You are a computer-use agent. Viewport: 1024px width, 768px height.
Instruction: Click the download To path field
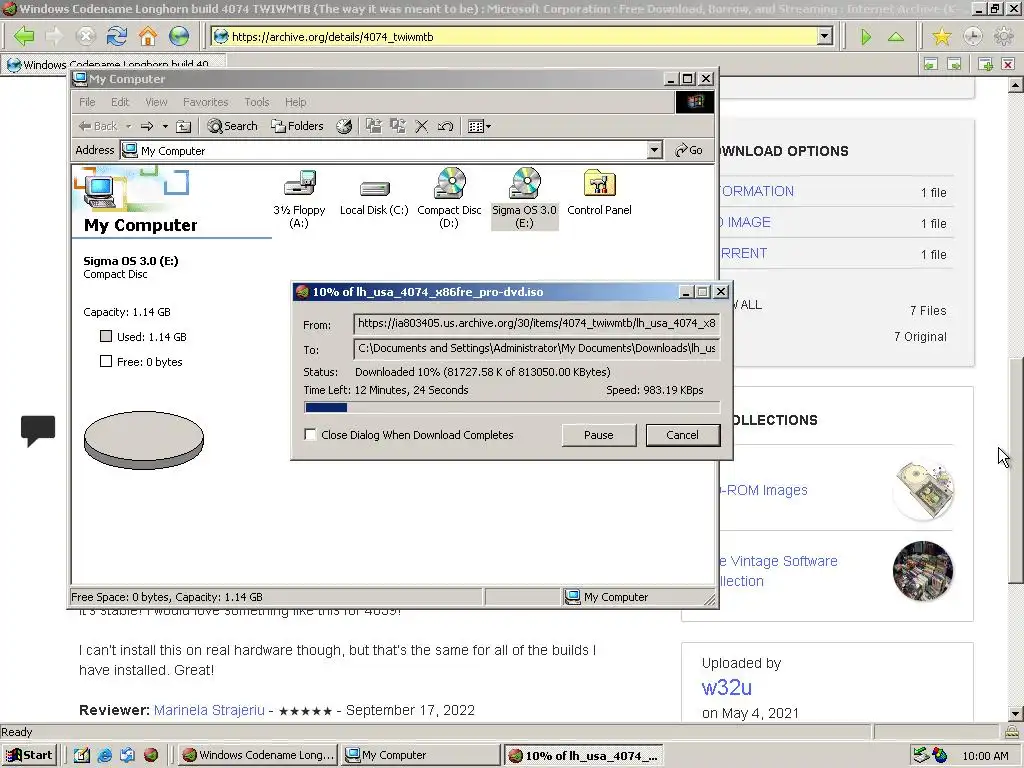coord(536,348)
